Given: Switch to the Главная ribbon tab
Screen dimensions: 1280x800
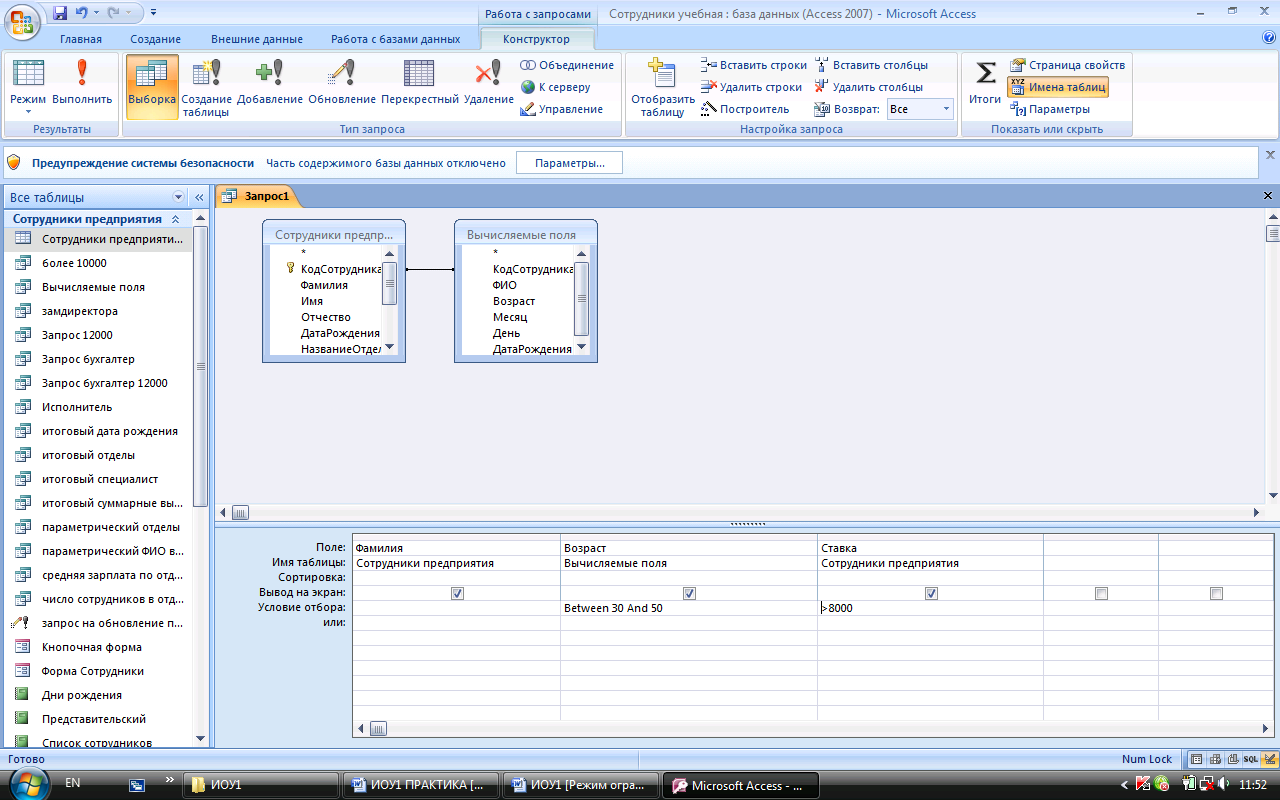Looking at the screenshot, I should pyautogui.click(x=81, y=39).
